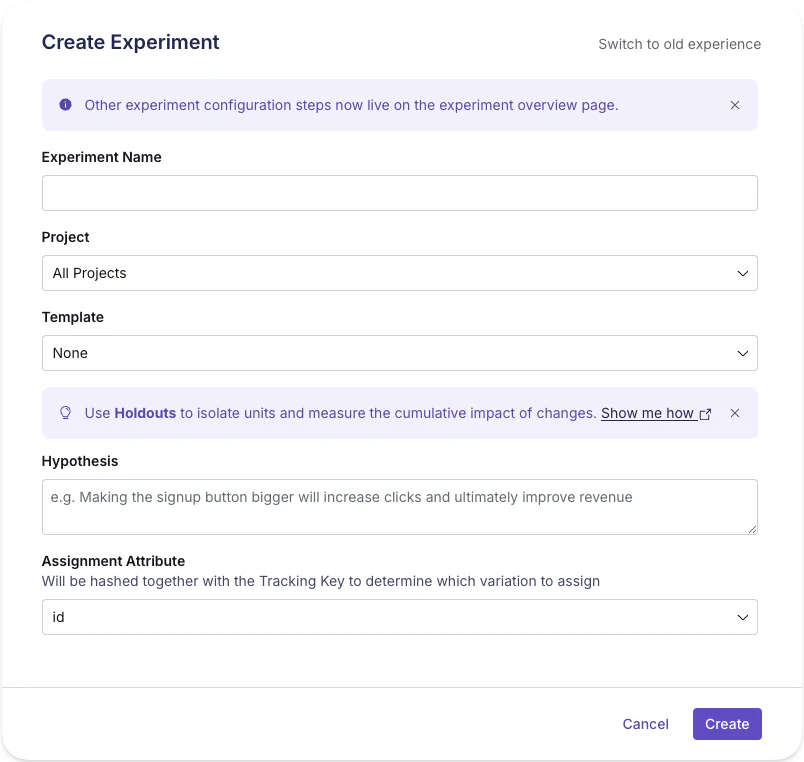
Task: Open the Show me how link
Action: 647,413
